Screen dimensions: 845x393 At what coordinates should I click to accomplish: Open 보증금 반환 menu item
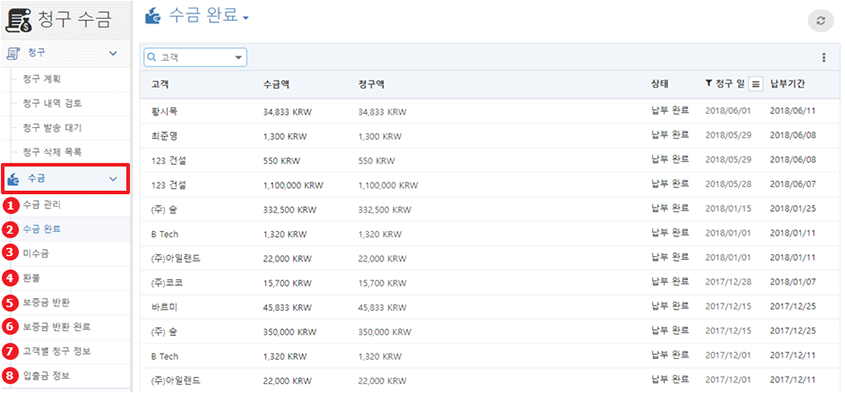[46, 302]
